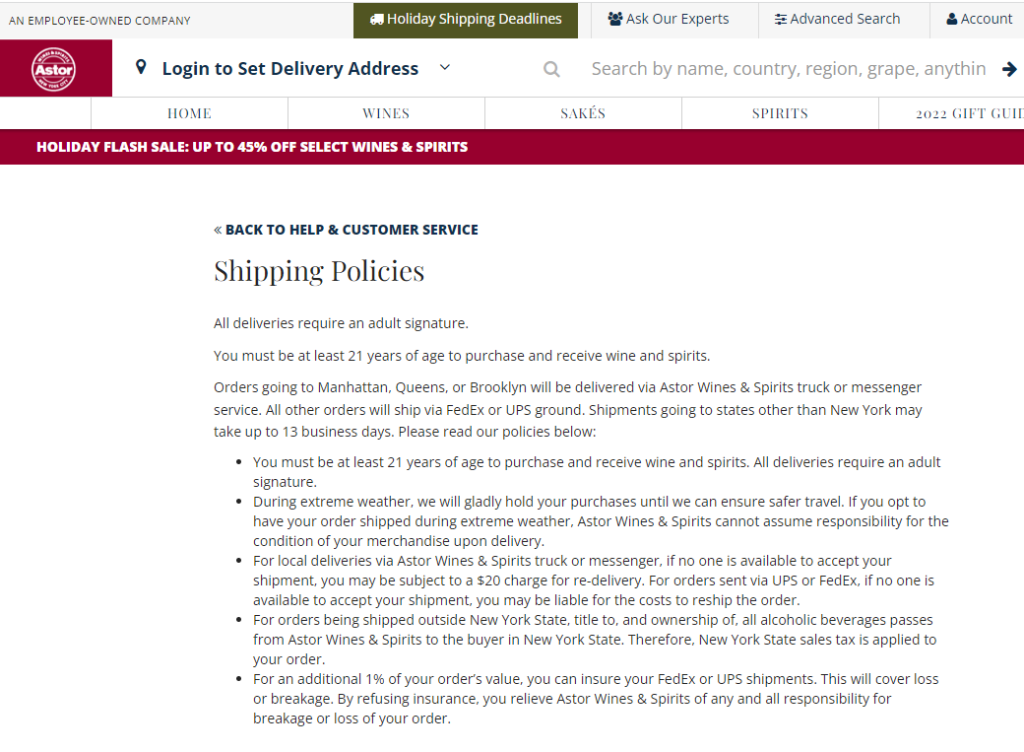Click the map pin location icon

click(x=141, y=67)
